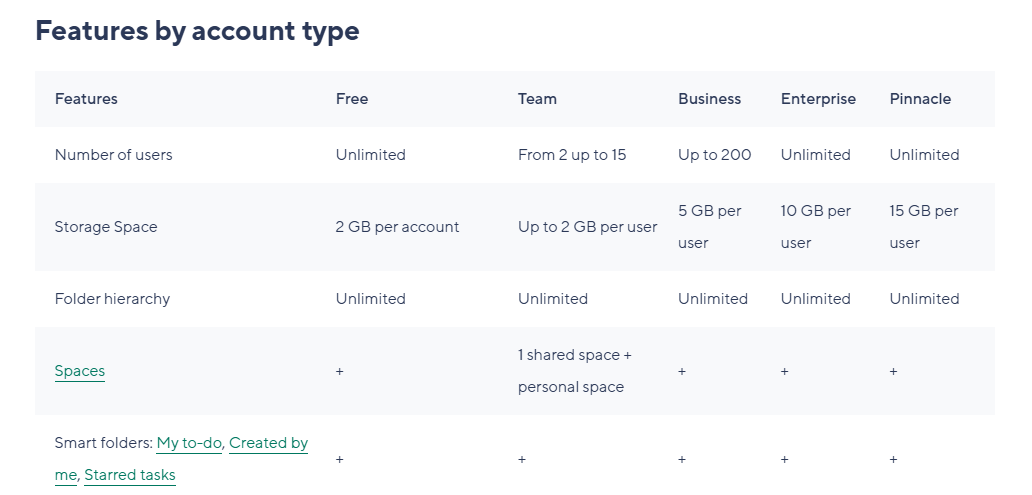This screenshot has width=1032, height=495.
Task: Select the Folder hierarchy row label
Action: coord(112,299)
